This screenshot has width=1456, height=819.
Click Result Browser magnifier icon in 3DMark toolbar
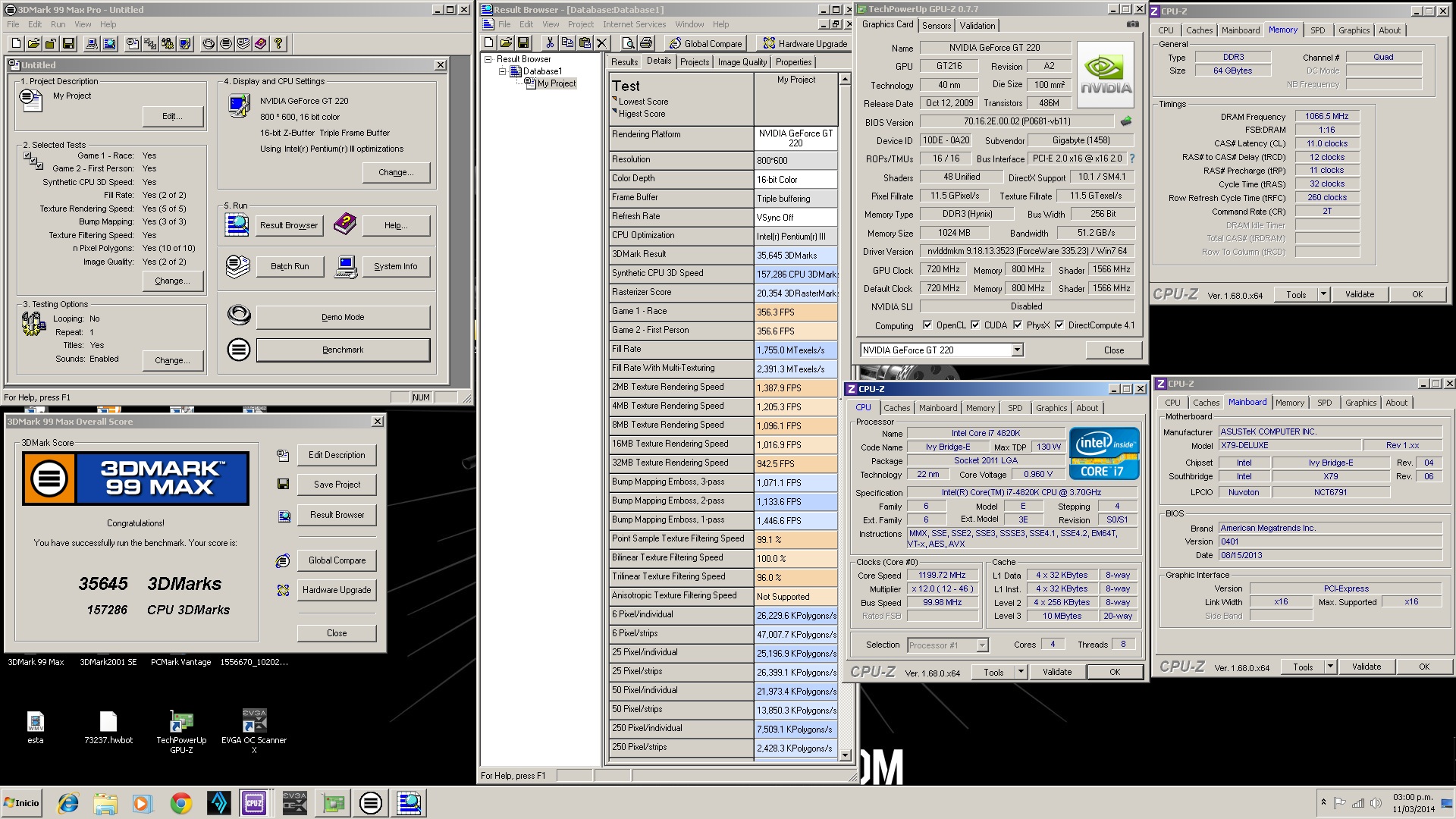click(x=109, y=43)
